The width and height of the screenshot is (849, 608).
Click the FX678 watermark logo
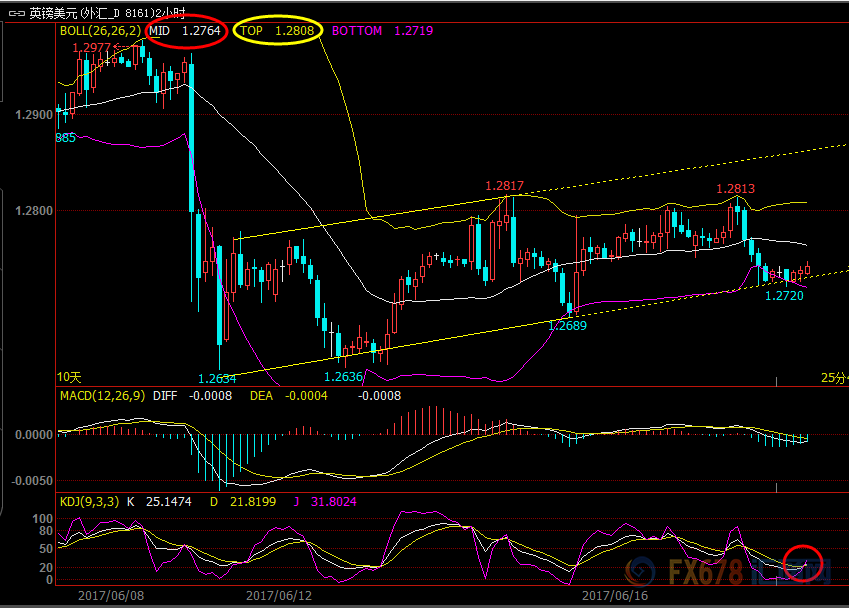[728, 573]
